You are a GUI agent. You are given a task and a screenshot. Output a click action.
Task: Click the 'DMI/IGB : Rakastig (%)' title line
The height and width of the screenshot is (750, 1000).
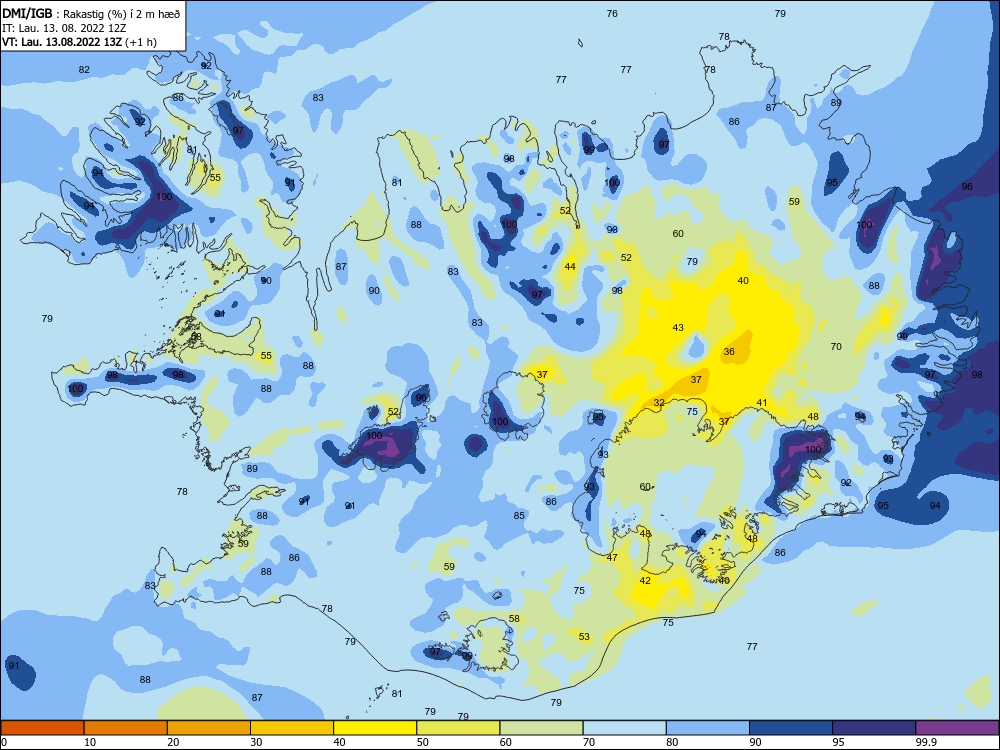92,14
